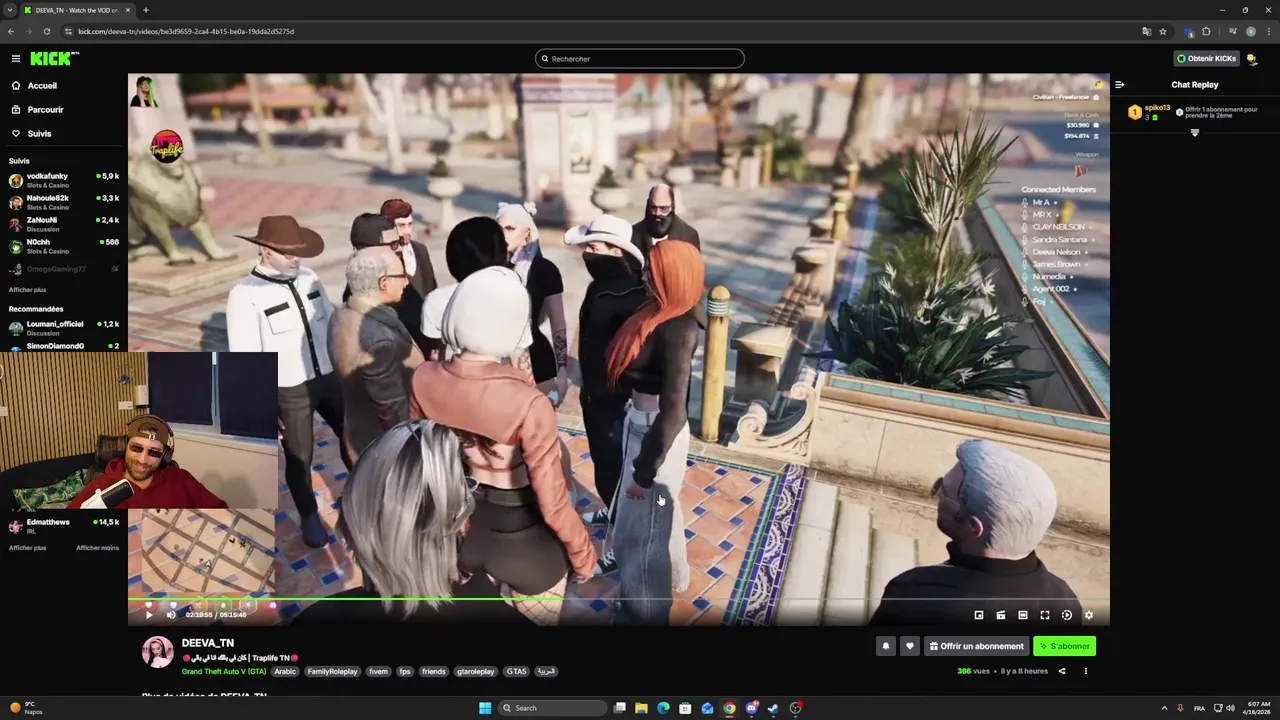This screenshot has width=1280, height=720.
Task: Share the video
Action: coord(1062,671)
